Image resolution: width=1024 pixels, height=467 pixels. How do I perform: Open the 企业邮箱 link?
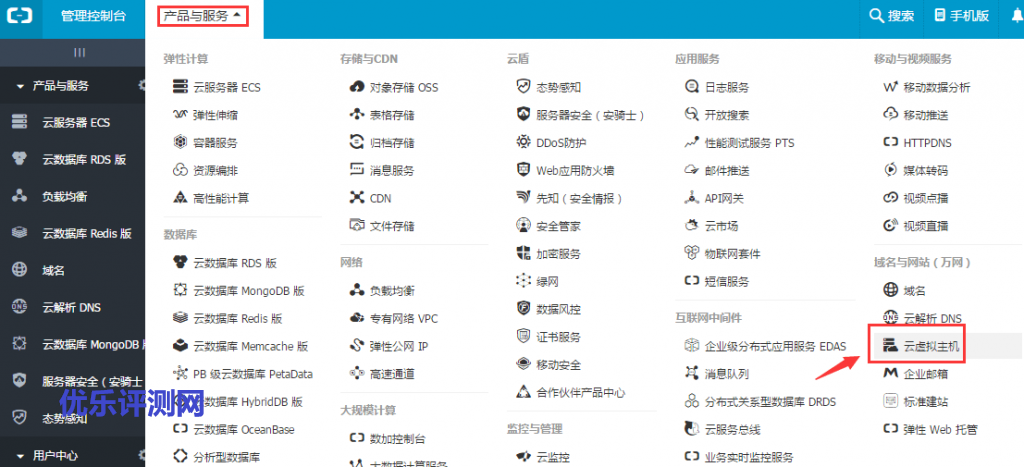[925, 373]
